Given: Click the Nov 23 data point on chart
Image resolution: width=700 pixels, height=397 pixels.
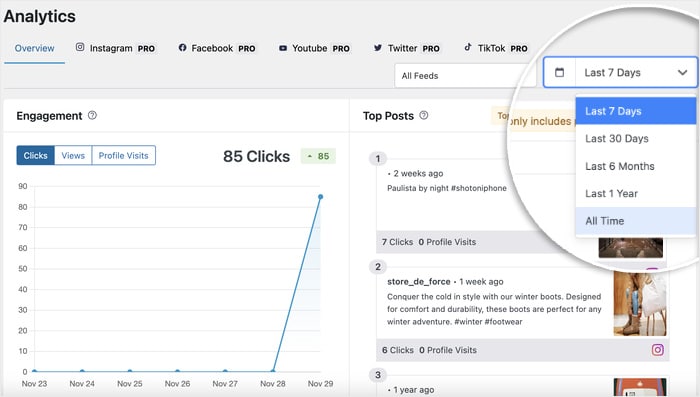Looking at the screenshot, I should pyautogui.click(x=34, y=371).
